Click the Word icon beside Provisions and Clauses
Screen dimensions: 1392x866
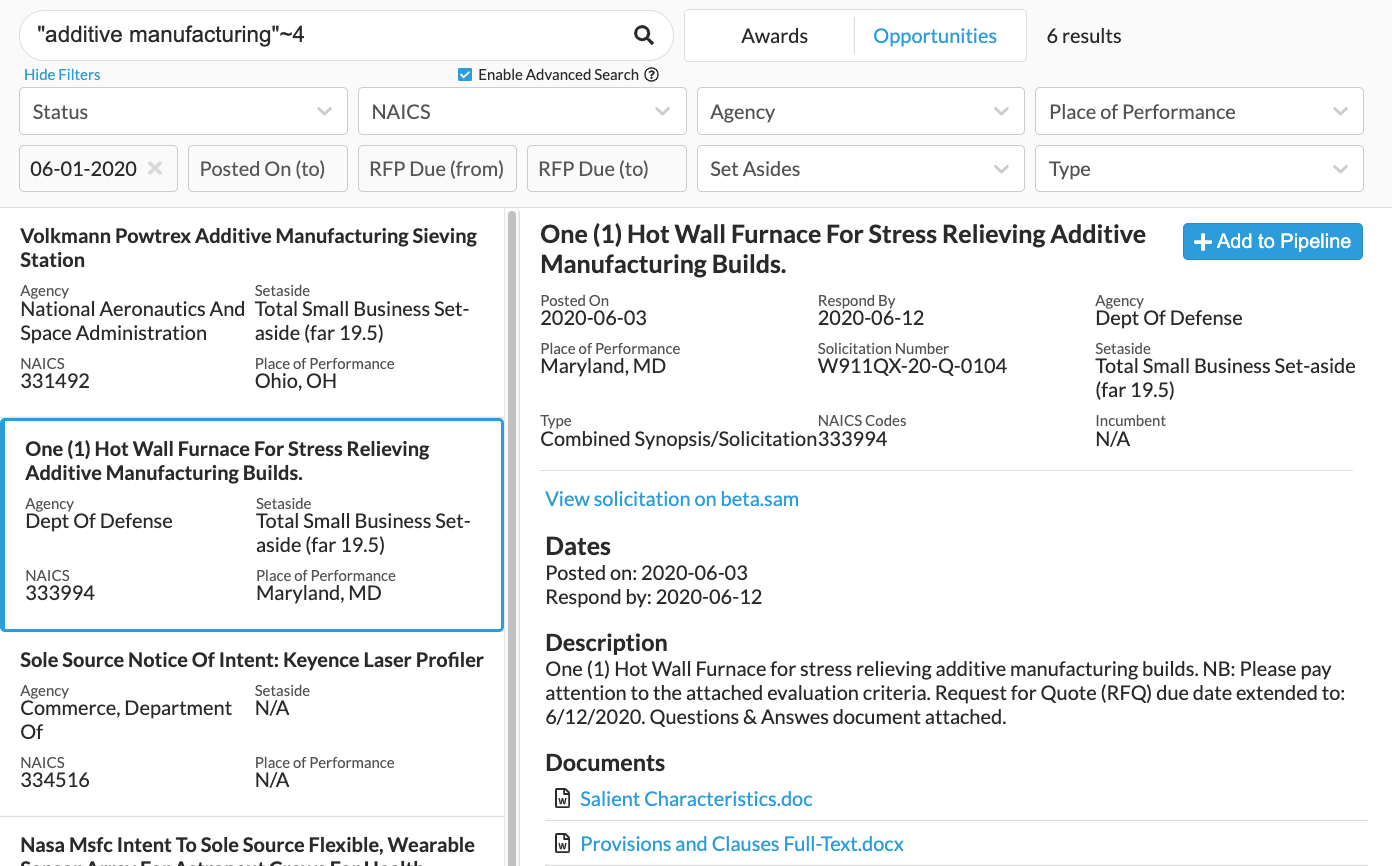click(562, 844)
